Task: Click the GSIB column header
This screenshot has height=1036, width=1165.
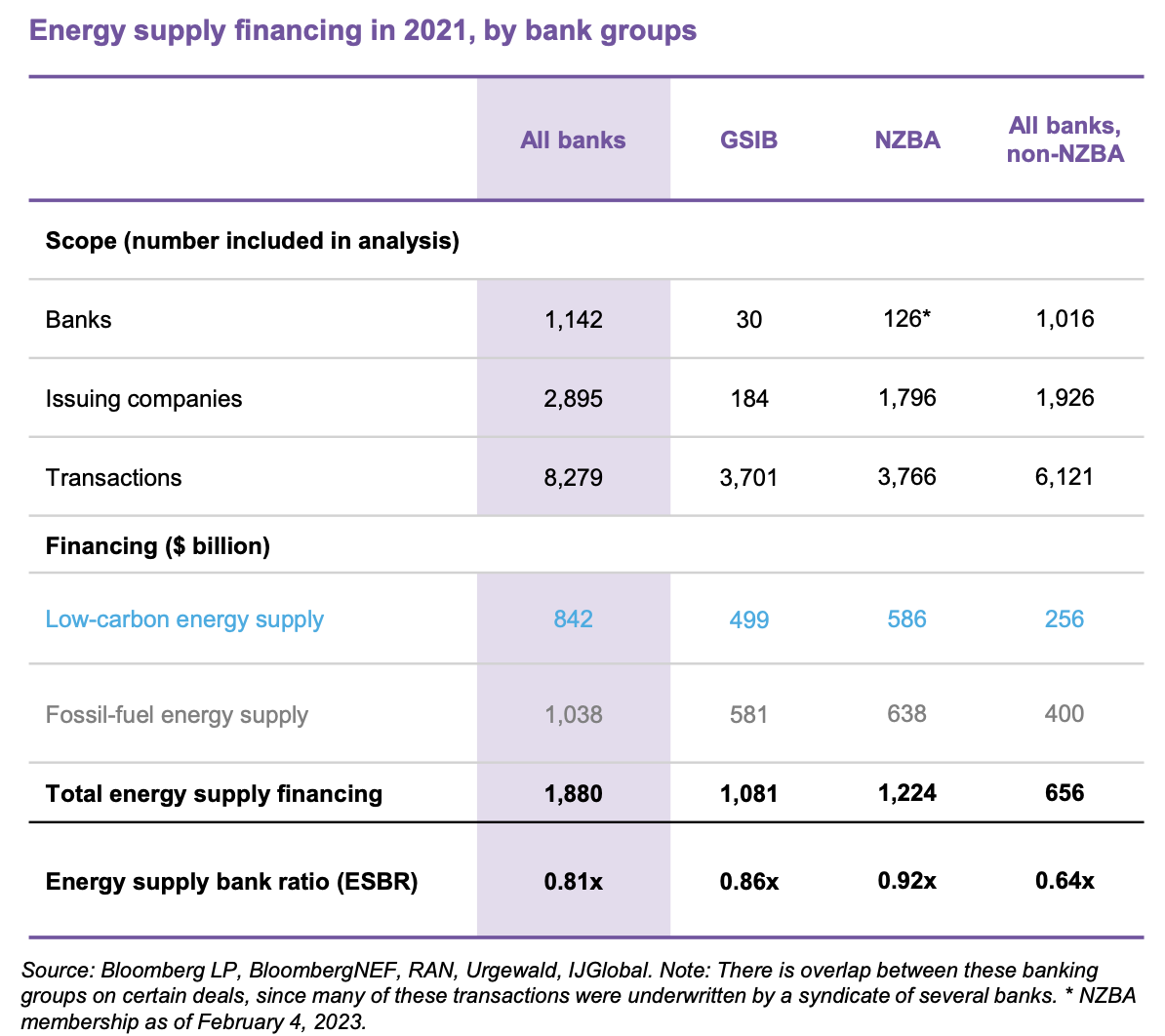Action: coord(748,139)
